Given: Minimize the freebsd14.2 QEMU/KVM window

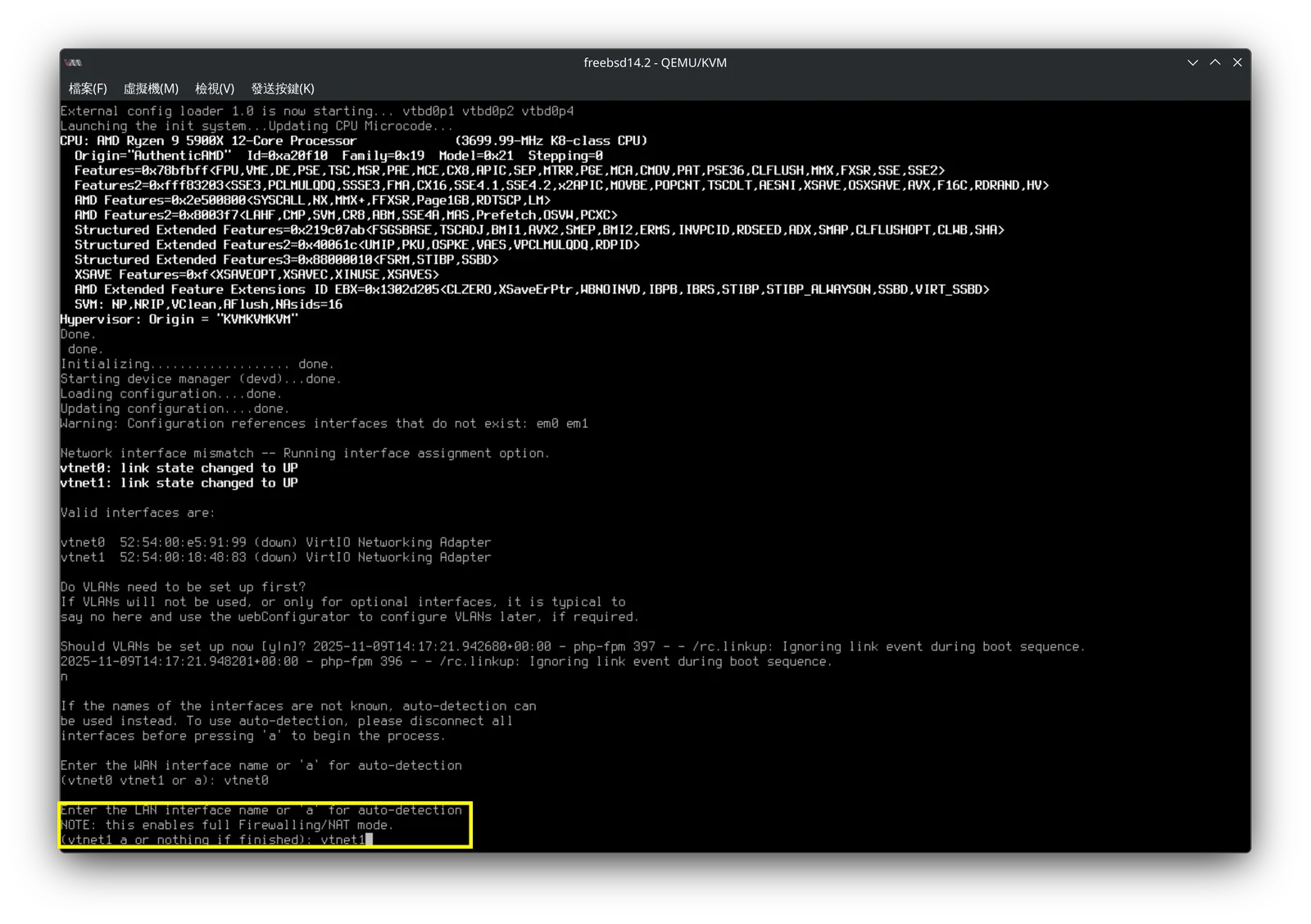Looking at the screenshot, I should point(1192,63).
